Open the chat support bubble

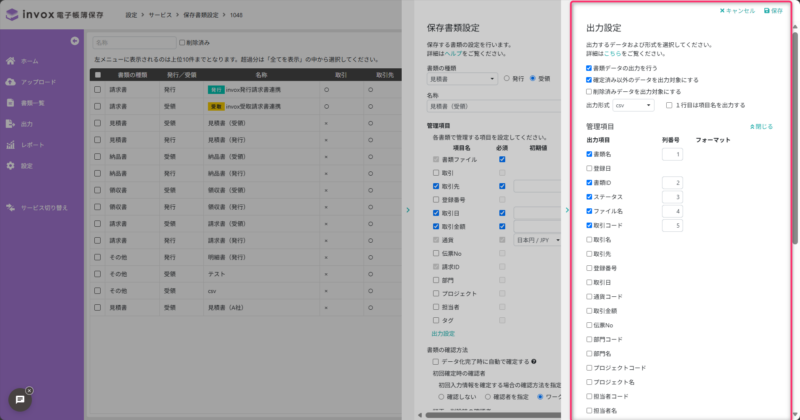pyautogui.click(x=20, y=400)
